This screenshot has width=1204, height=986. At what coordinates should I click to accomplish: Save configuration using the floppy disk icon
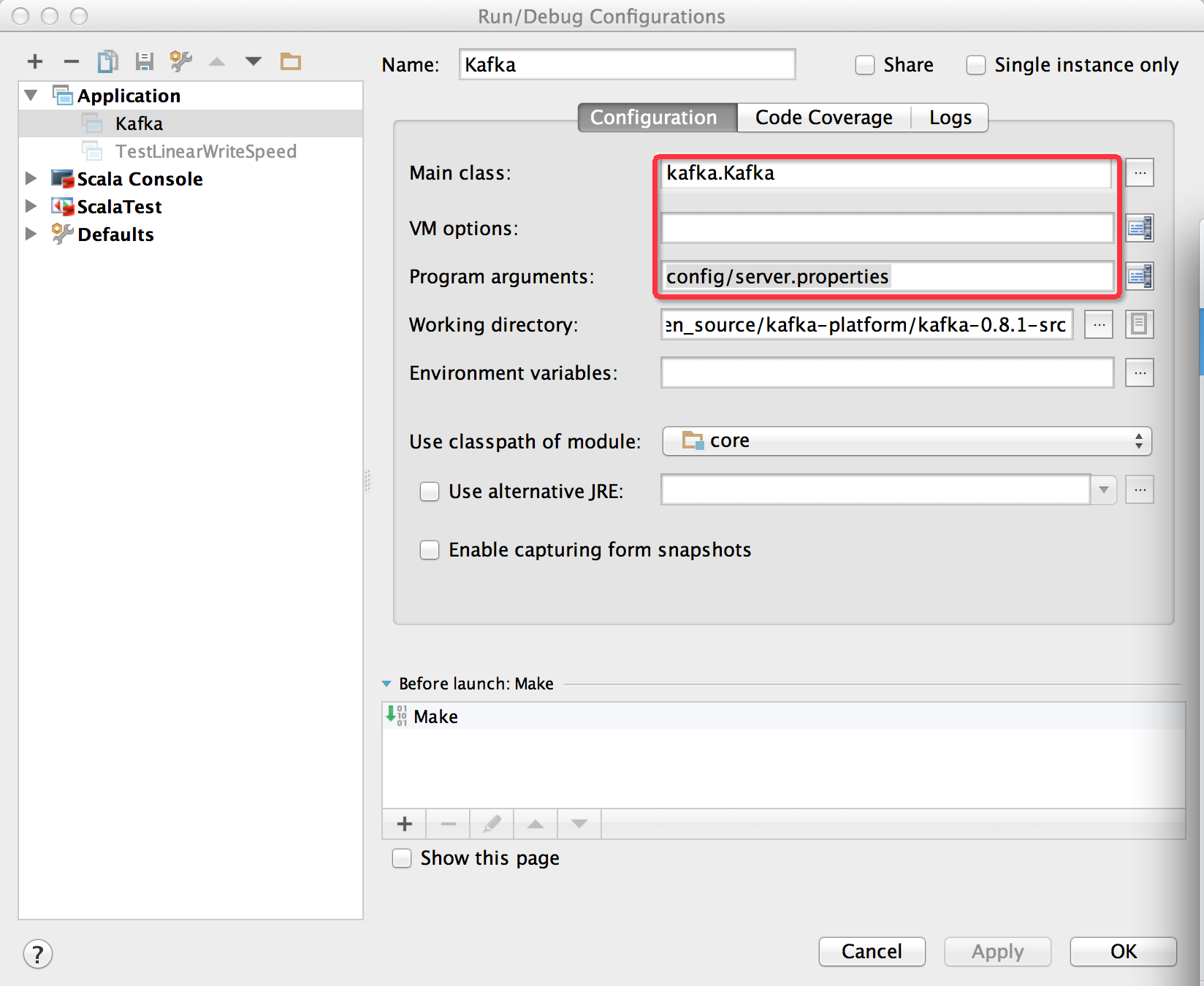(x=144, y=62)
